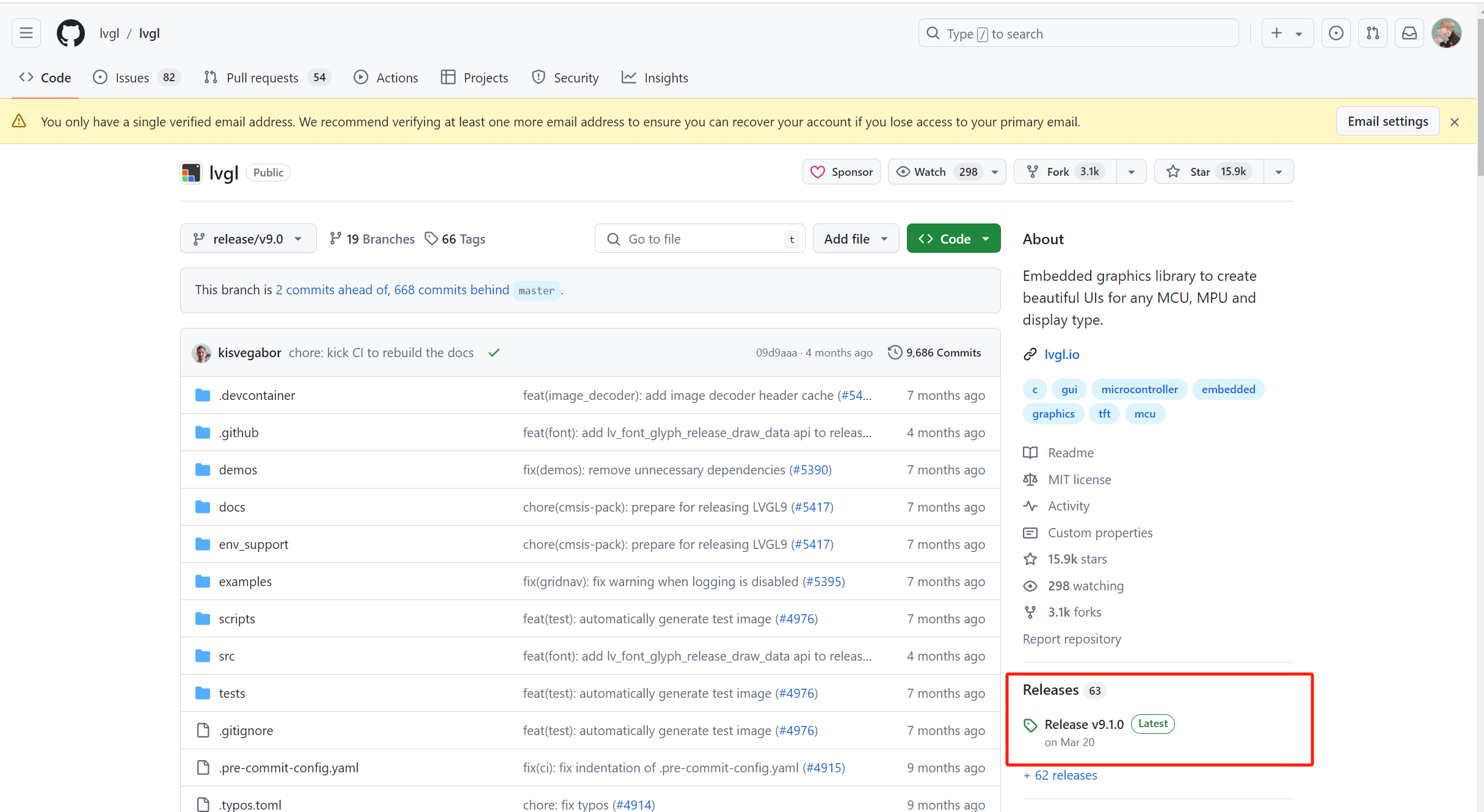Open the Add file dropdown
This screenshot has width=1484, height=812.
coord(855,239)
